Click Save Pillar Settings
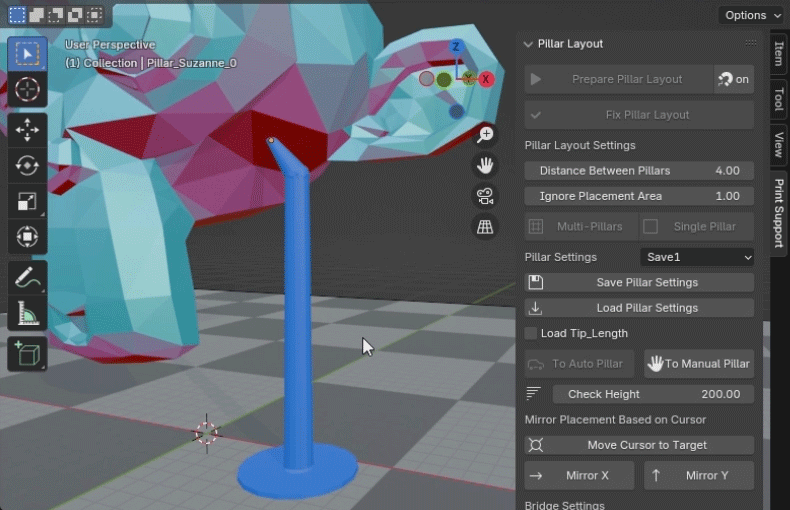 tap(639, 283)
